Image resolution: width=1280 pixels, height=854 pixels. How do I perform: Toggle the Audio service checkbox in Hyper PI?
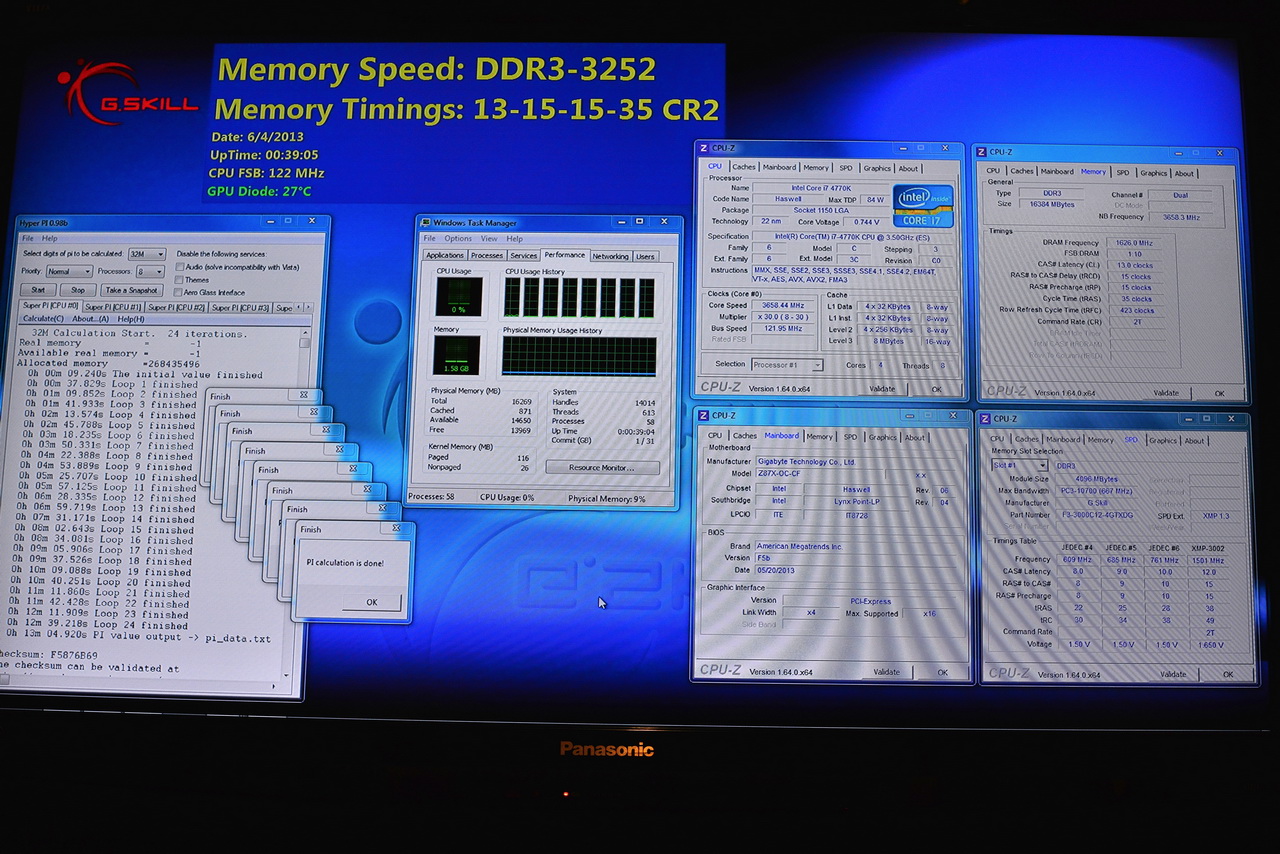[x=180, y=267]
